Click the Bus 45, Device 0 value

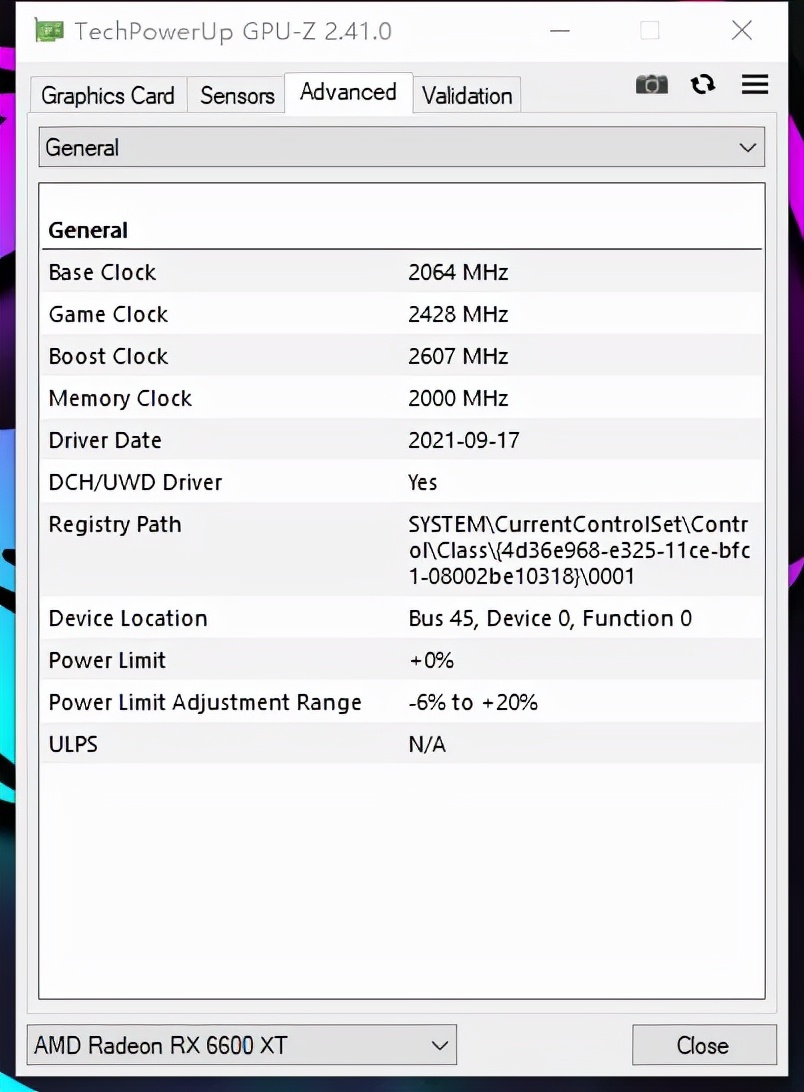click(x=550, y=618)
